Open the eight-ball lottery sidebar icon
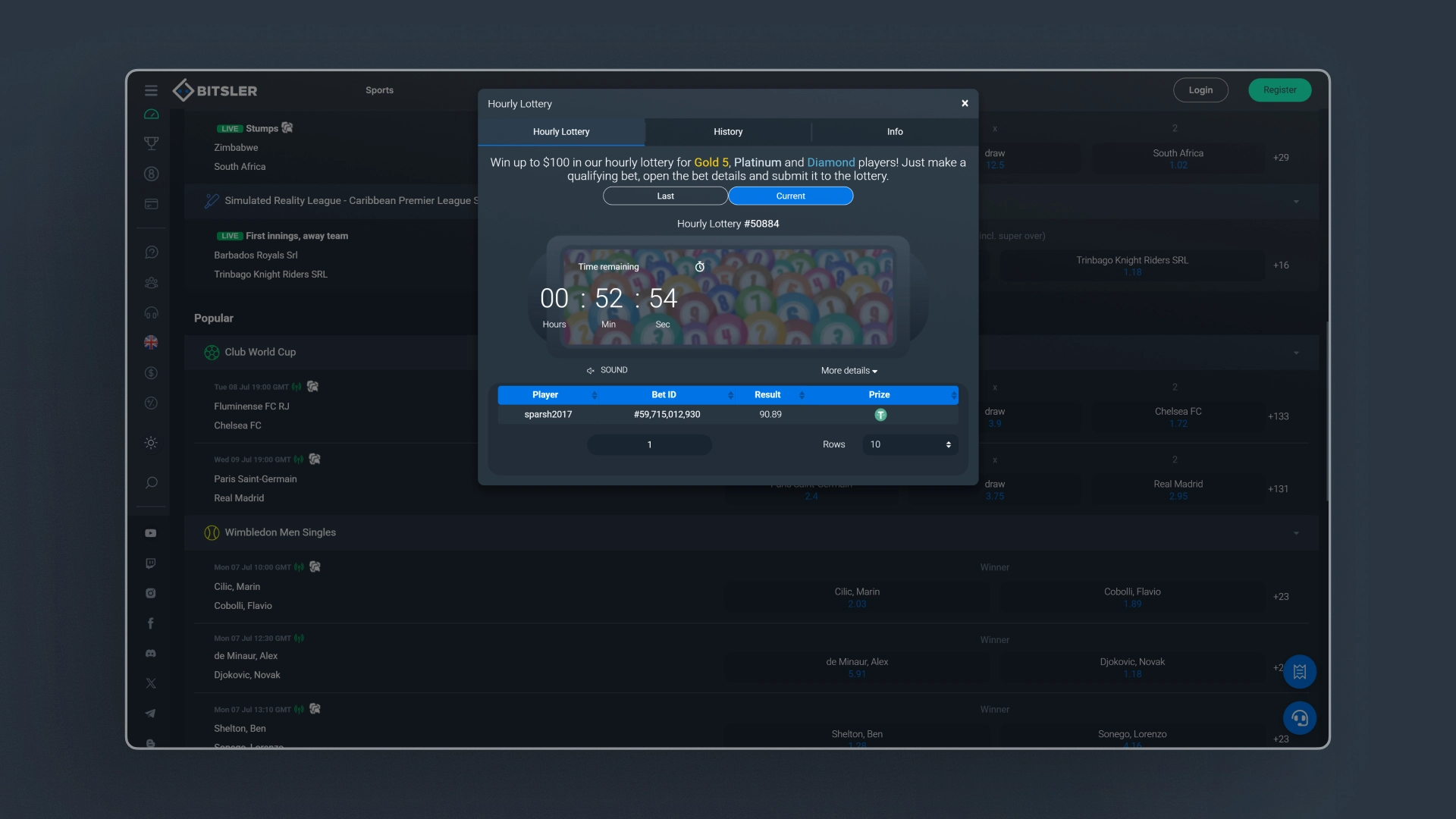 click(x=151, y=174)
